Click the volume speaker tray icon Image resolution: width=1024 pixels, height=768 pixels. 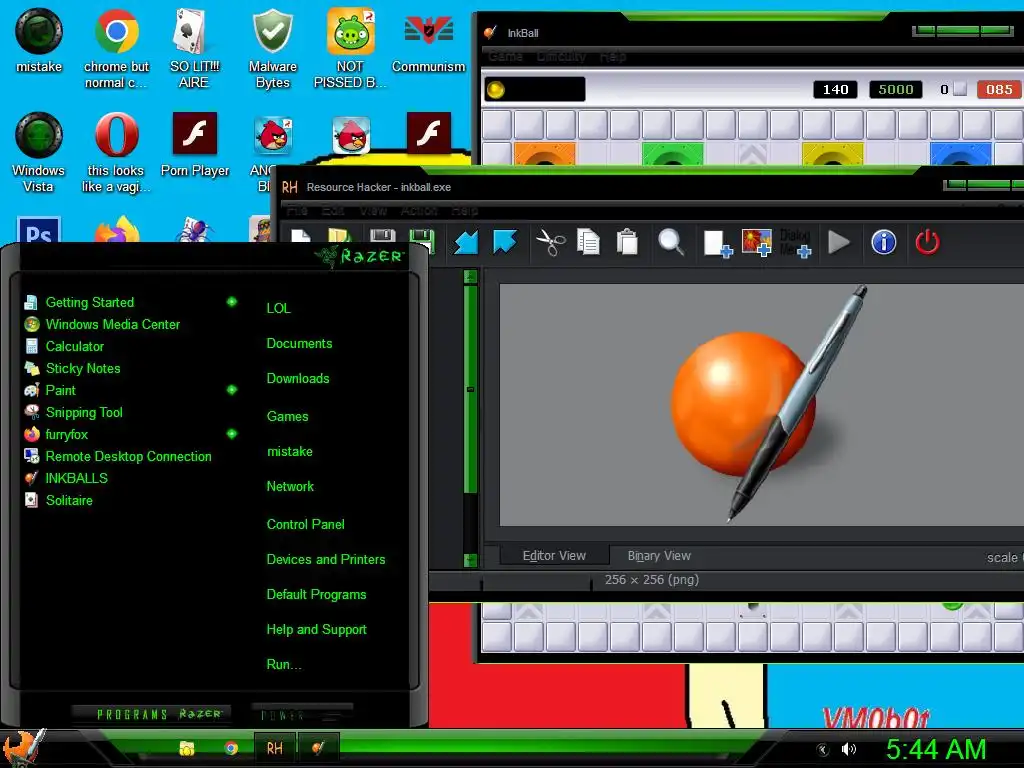tap(848, 750)
